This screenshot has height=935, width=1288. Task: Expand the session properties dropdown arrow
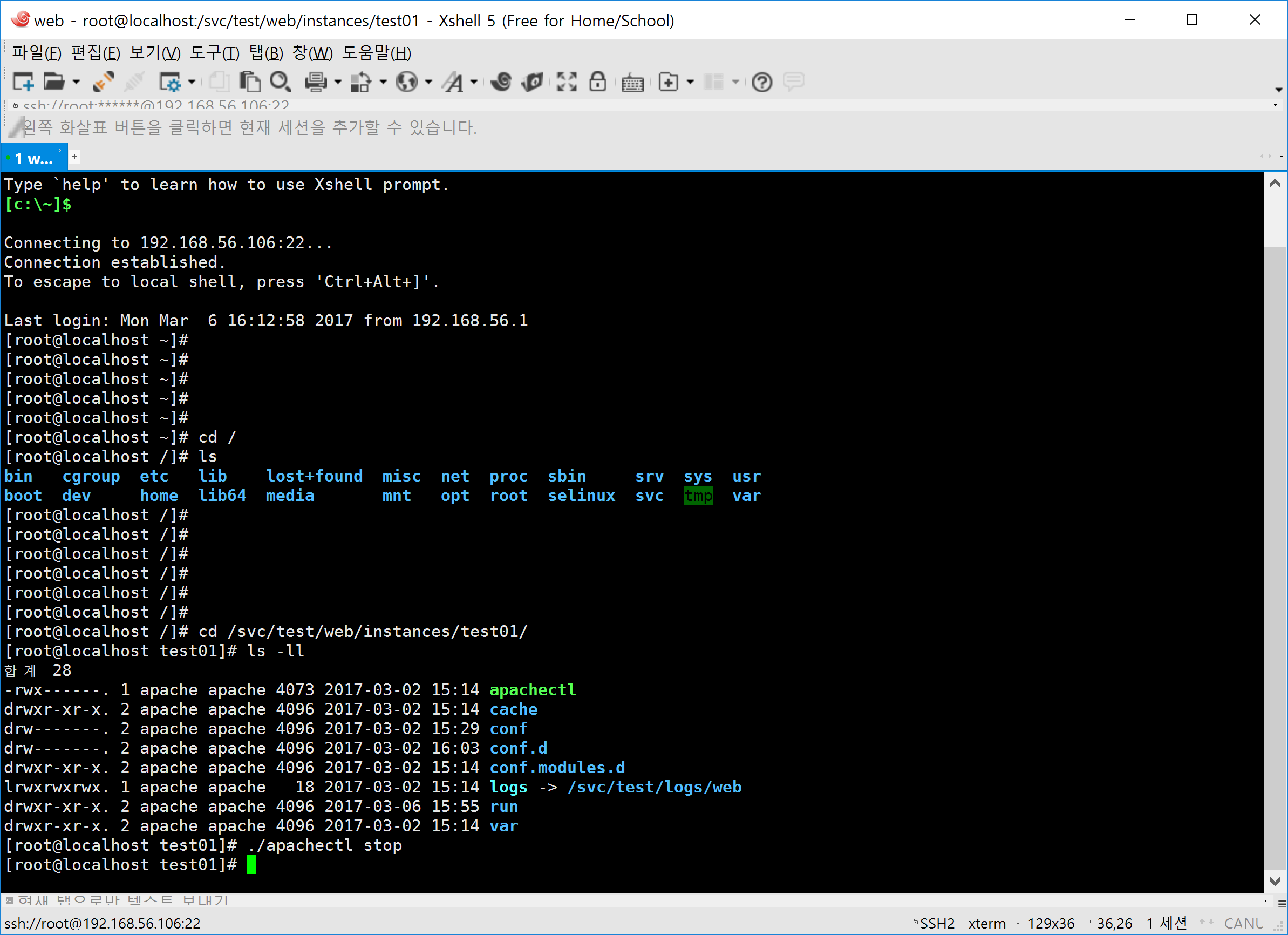(x=192, y=82)
